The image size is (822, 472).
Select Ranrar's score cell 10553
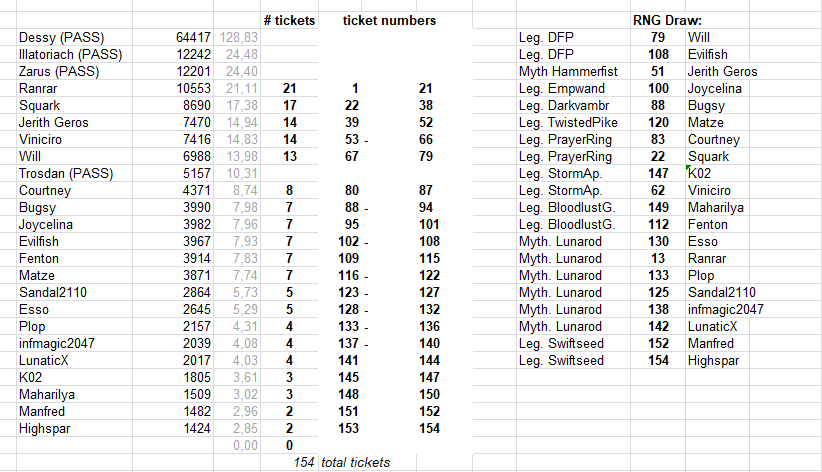click(x=173, y=88)
